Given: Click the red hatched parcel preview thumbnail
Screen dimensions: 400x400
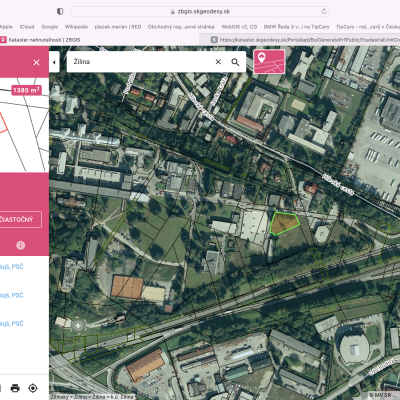Looking at the screenshot, I should tap(3, 123).
